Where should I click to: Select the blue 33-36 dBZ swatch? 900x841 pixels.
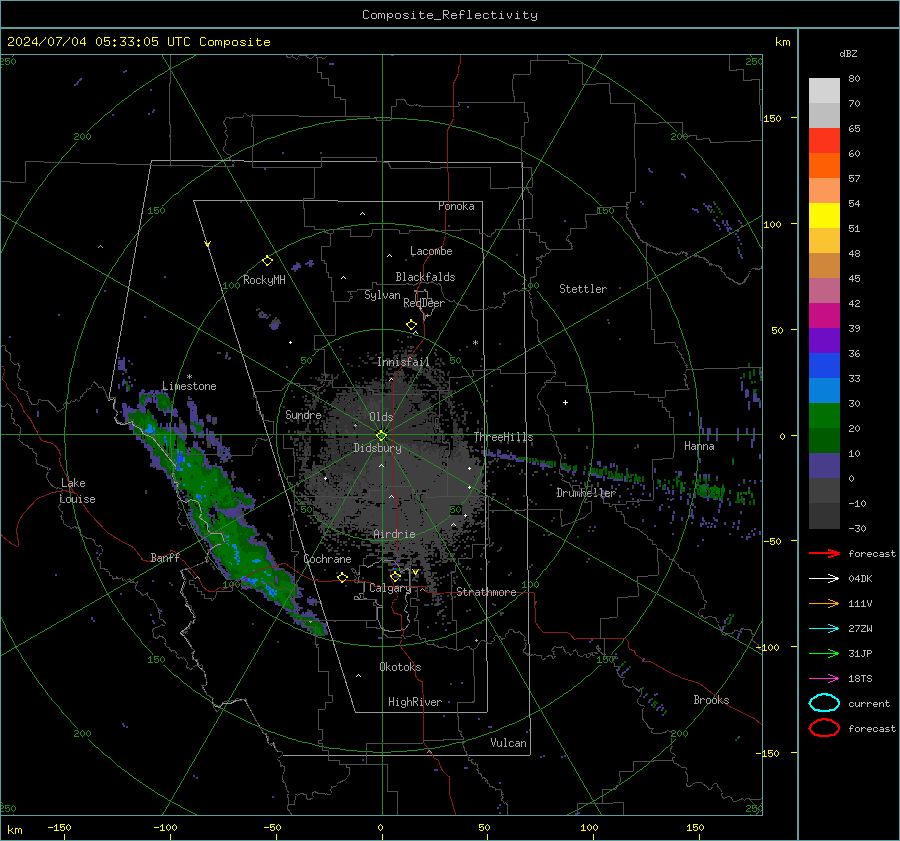coord(824,366)
